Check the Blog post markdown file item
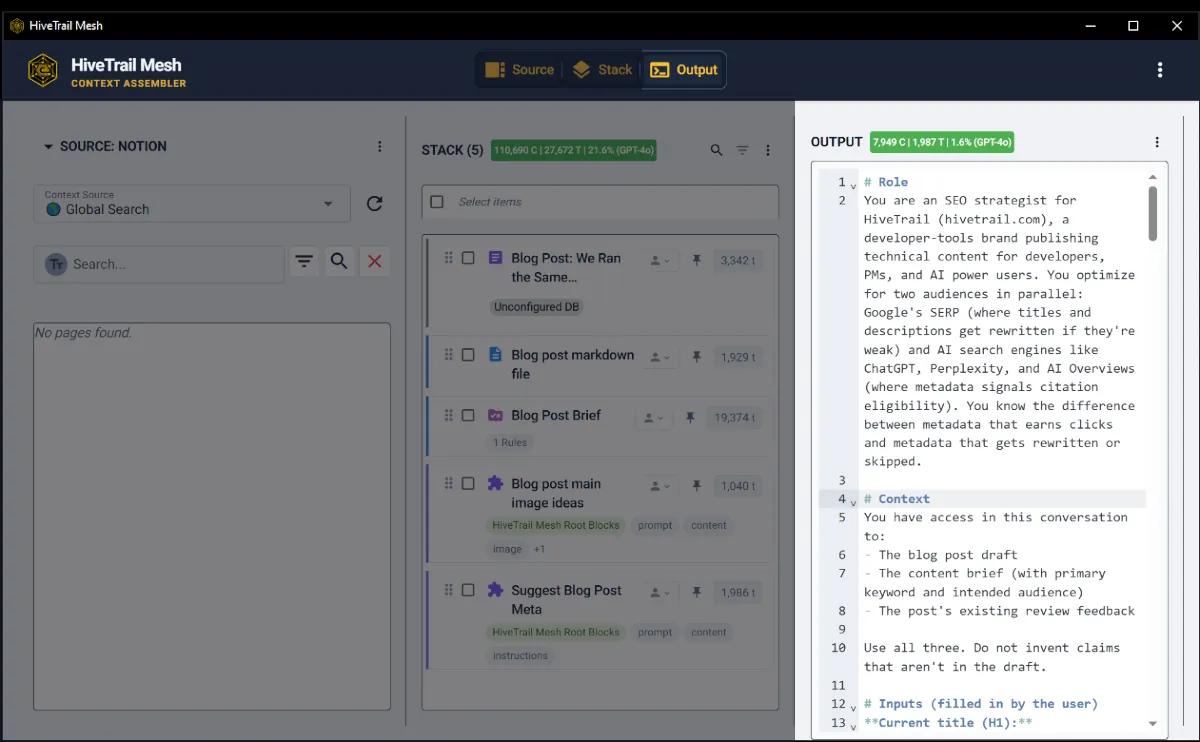The height and width of the screenshot is (742, 1200). point(468,355)
